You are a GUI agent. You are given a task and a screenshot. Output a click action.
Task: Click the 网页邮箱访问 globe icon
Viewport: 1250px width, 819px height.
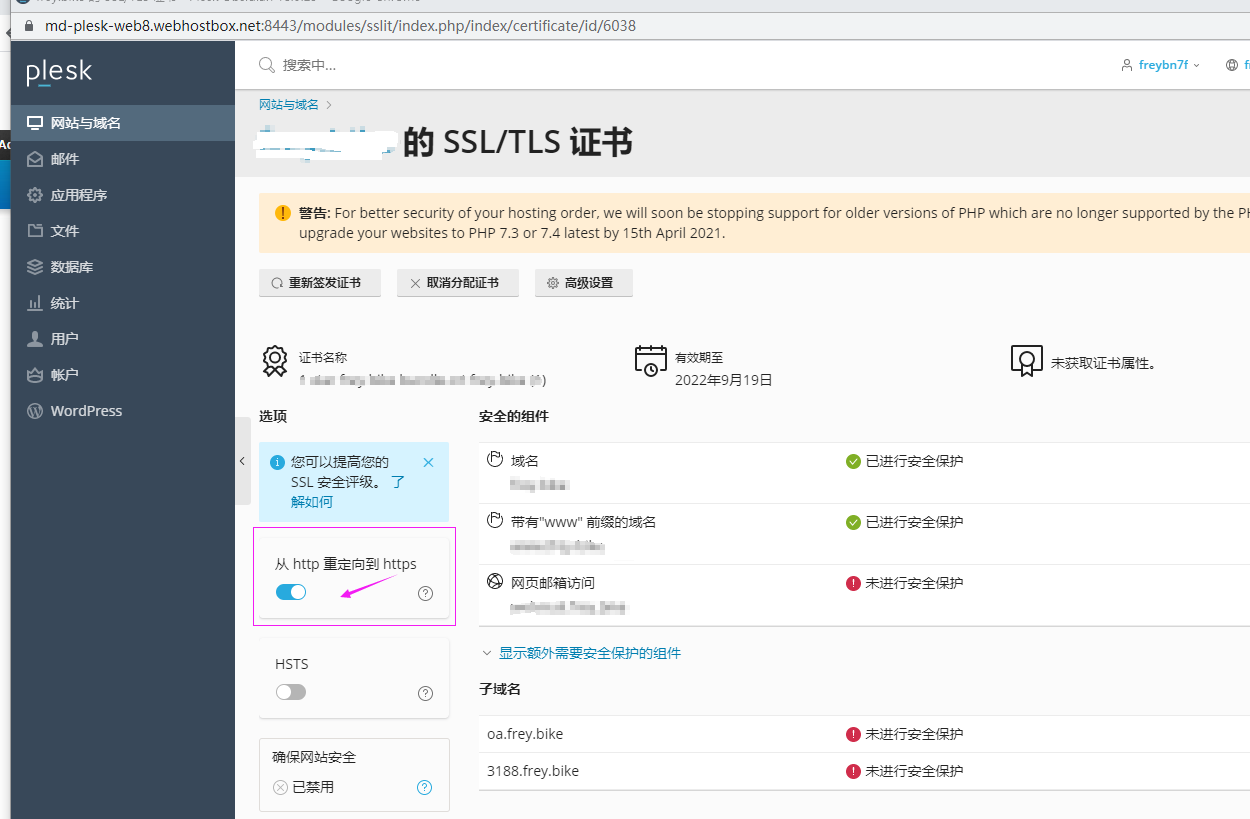[x=494, y=582]
